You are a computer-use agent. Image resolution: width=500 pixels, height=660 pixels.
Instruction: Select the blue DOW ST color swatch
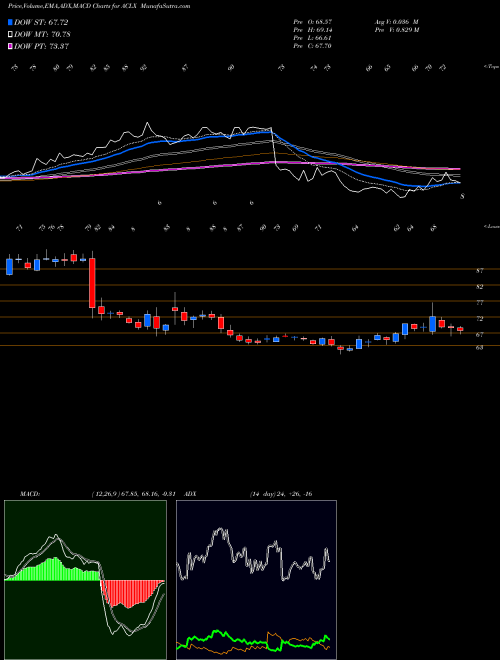point(10,22)
